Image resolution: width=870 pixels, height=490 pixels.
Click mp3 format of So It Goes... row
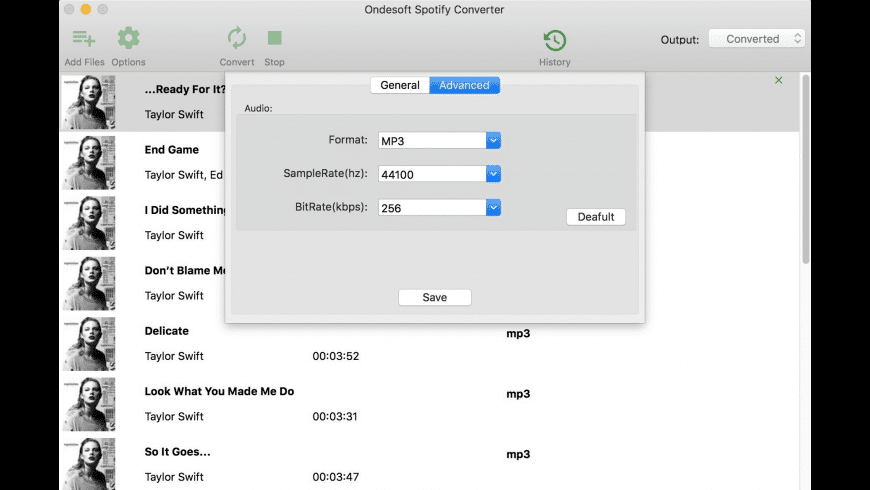[x=518, y=454]
